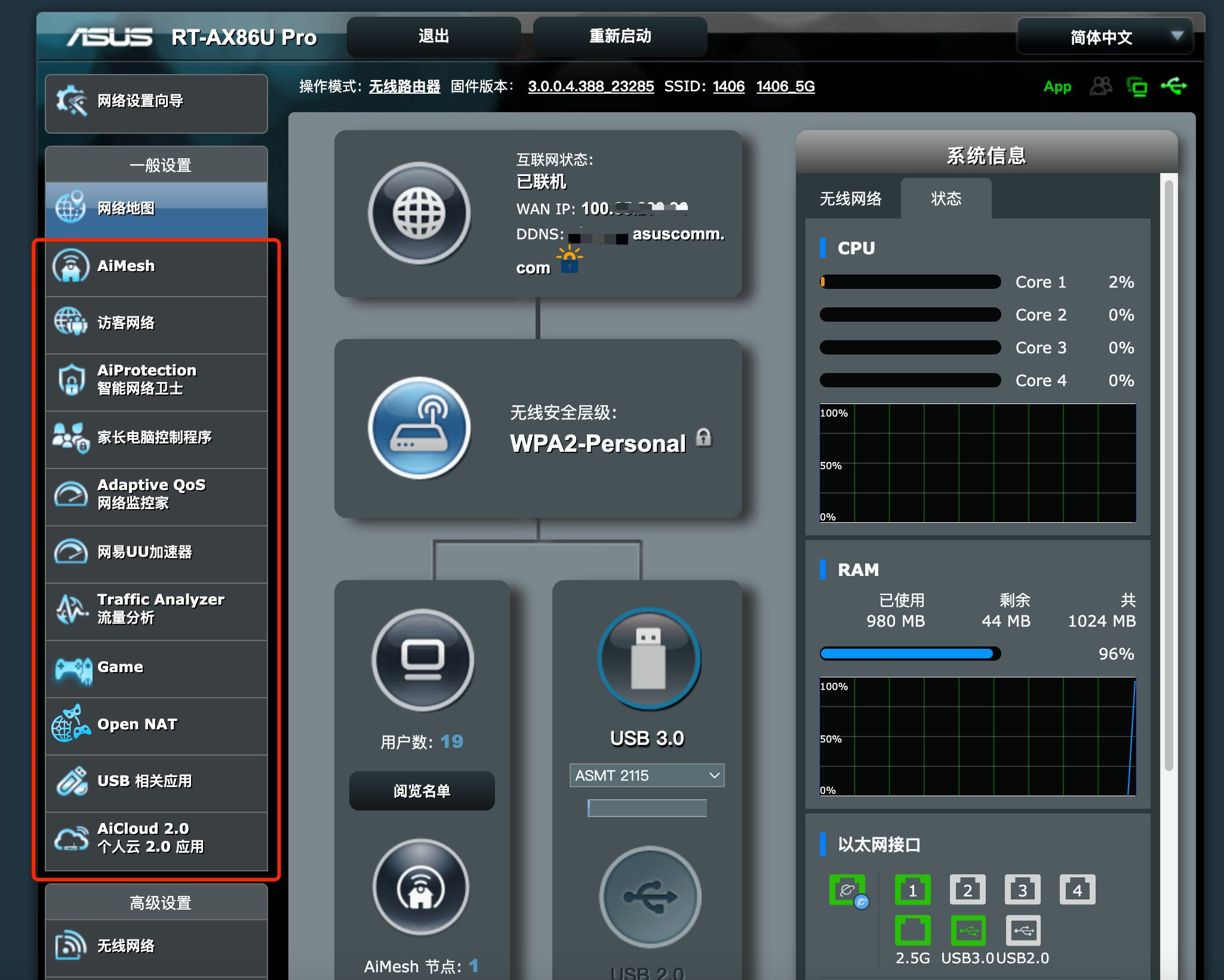This screenshot has height=980, width=1224.
Task: Click the SSID 1406 link
Action: pos(728,87)
